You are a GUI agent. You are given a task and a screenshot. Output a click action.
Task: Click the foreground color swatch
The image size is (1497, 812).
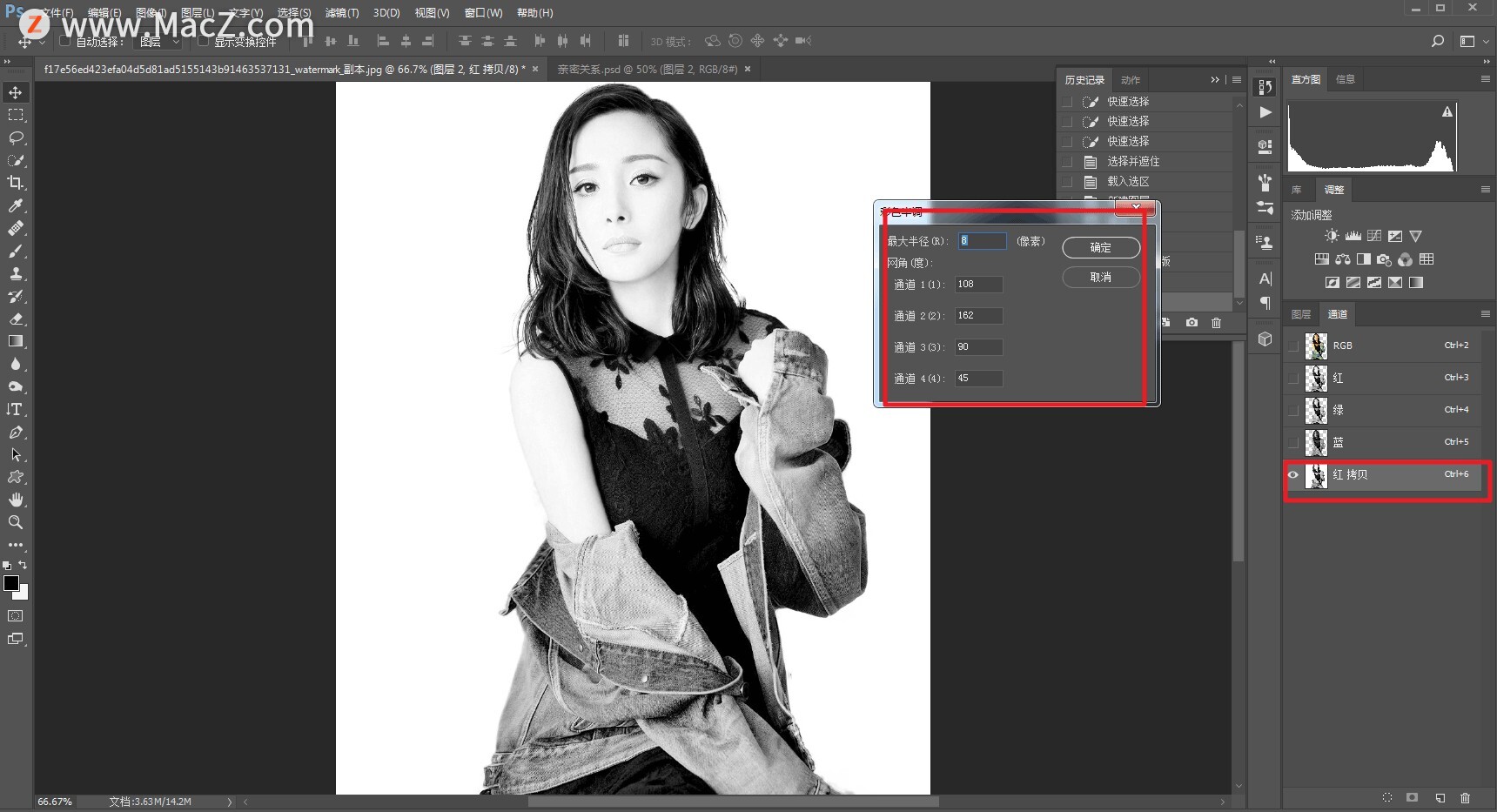11,583
